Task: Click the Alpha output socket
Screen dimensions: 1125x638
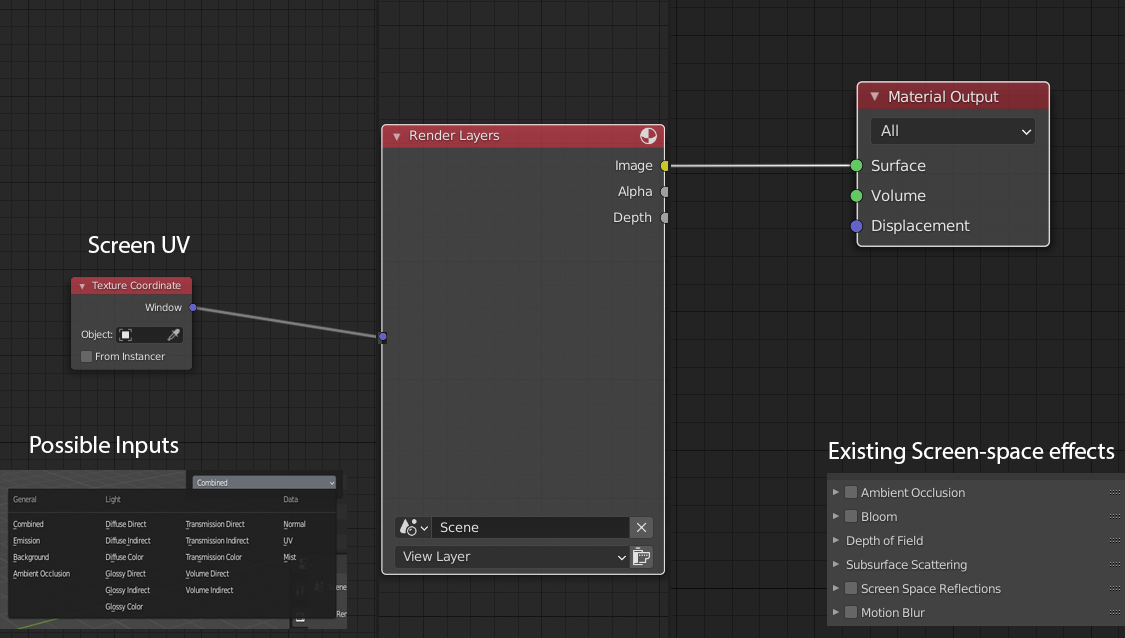Action: coord(665,192)
